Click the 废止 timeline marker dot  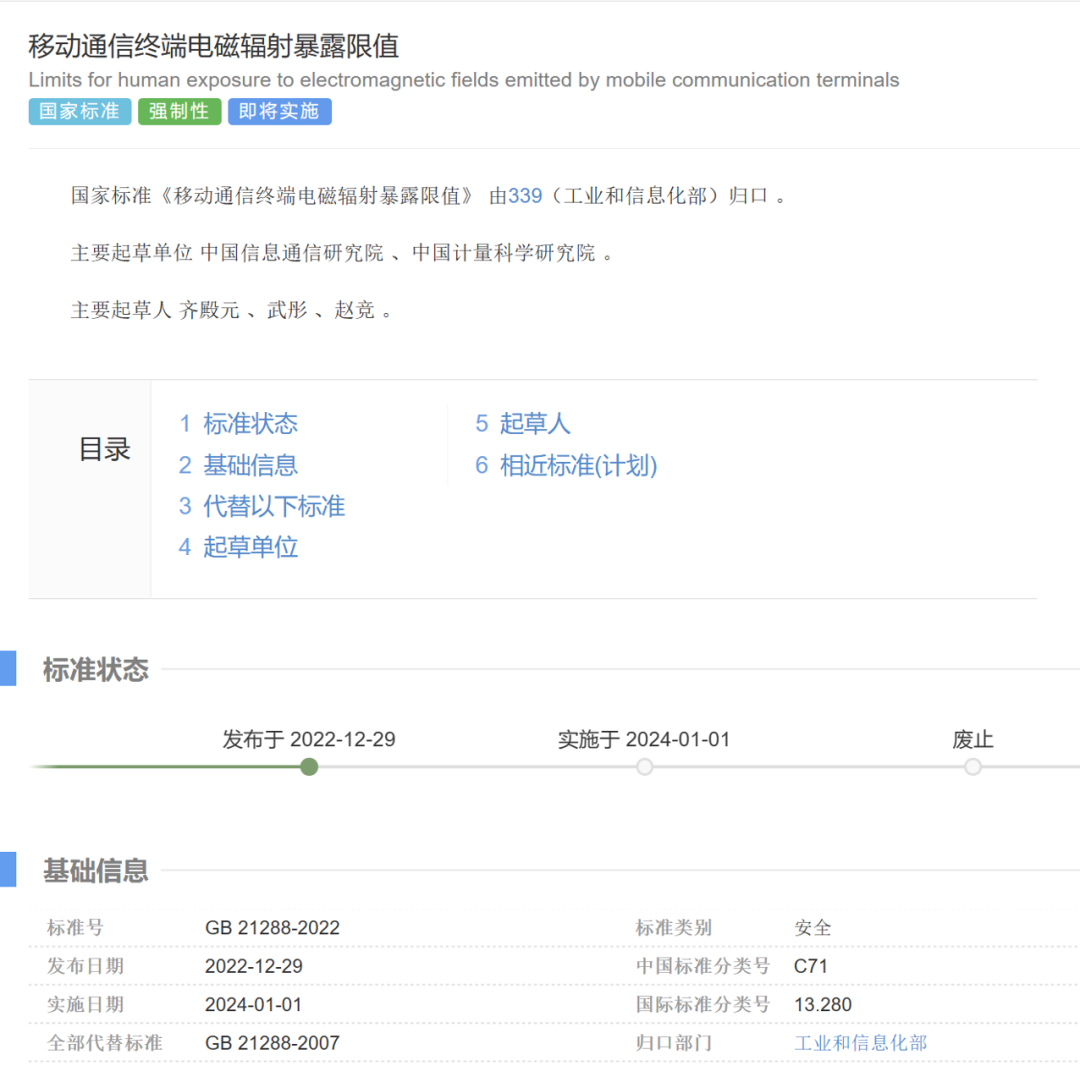click(973, 767)
